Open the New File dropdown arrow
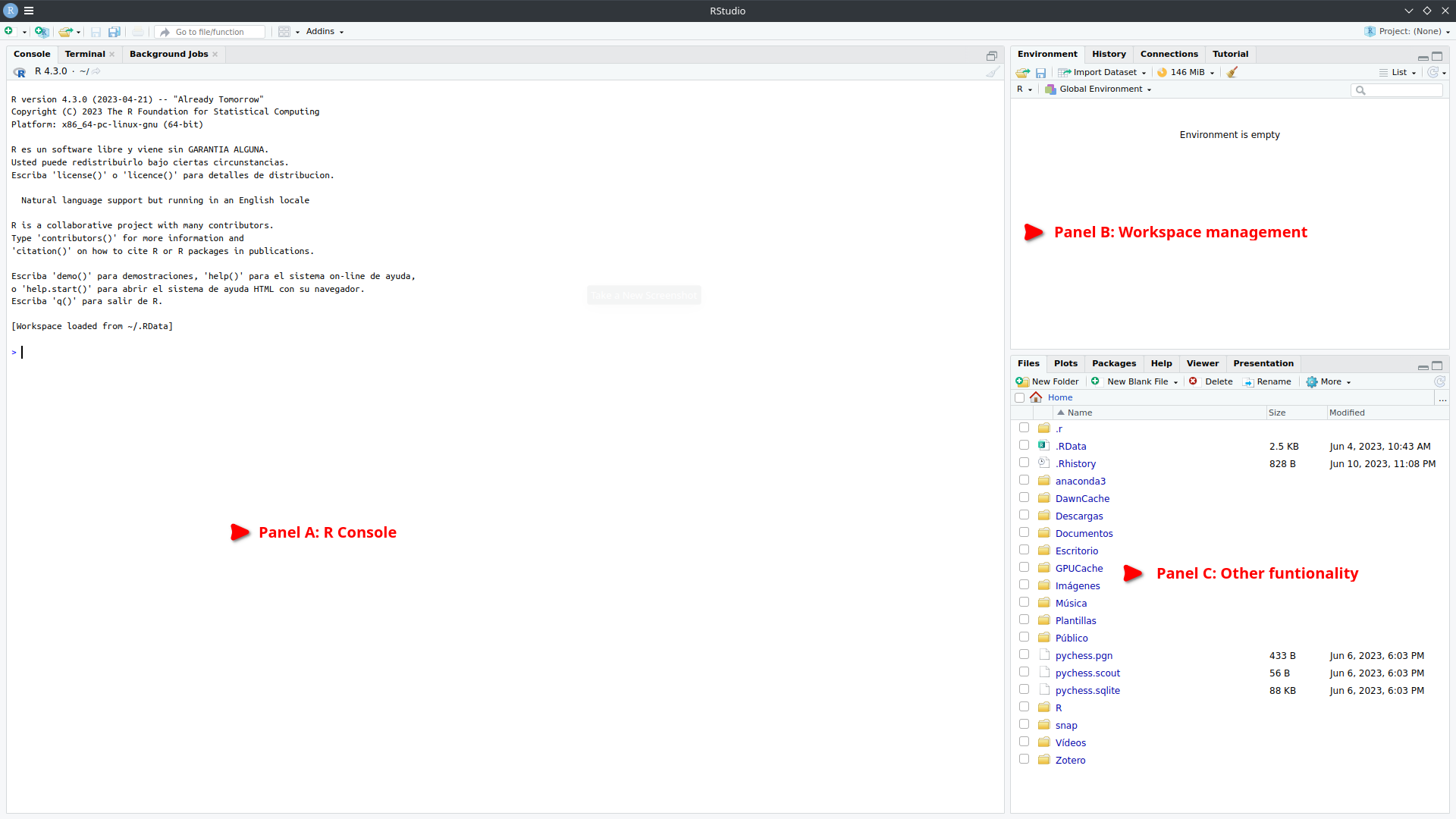 pos(24,32)
